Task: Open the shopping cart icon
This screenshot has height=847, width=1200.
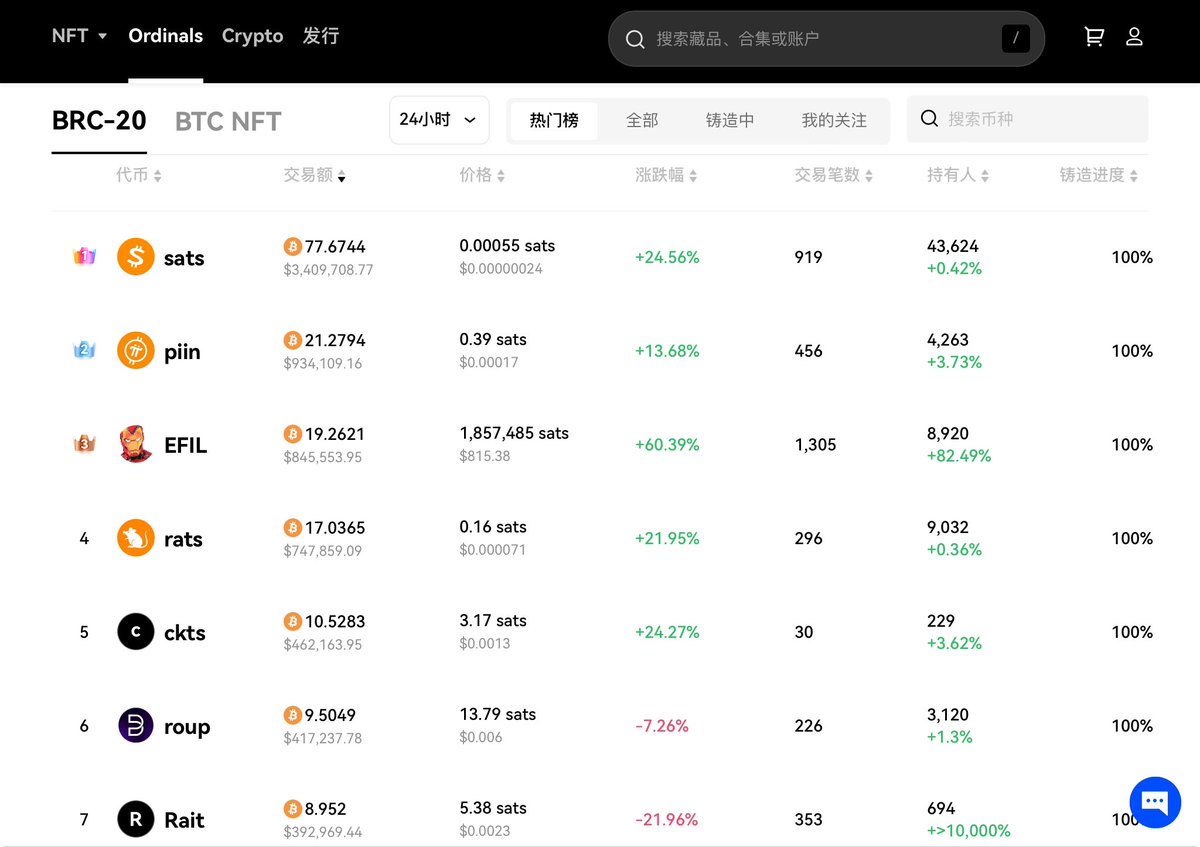Action: coord(1094,37)
